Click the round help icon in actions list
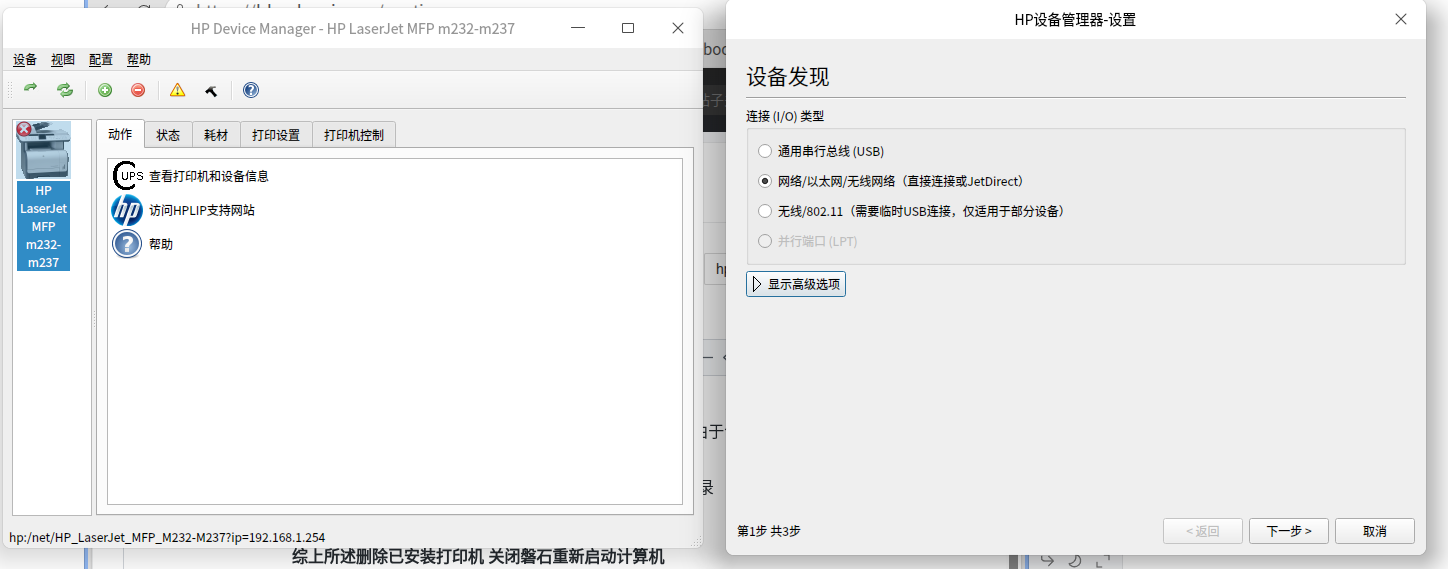Image resolution: width=1448 pixels, height=569 pixels. (127, 244)
